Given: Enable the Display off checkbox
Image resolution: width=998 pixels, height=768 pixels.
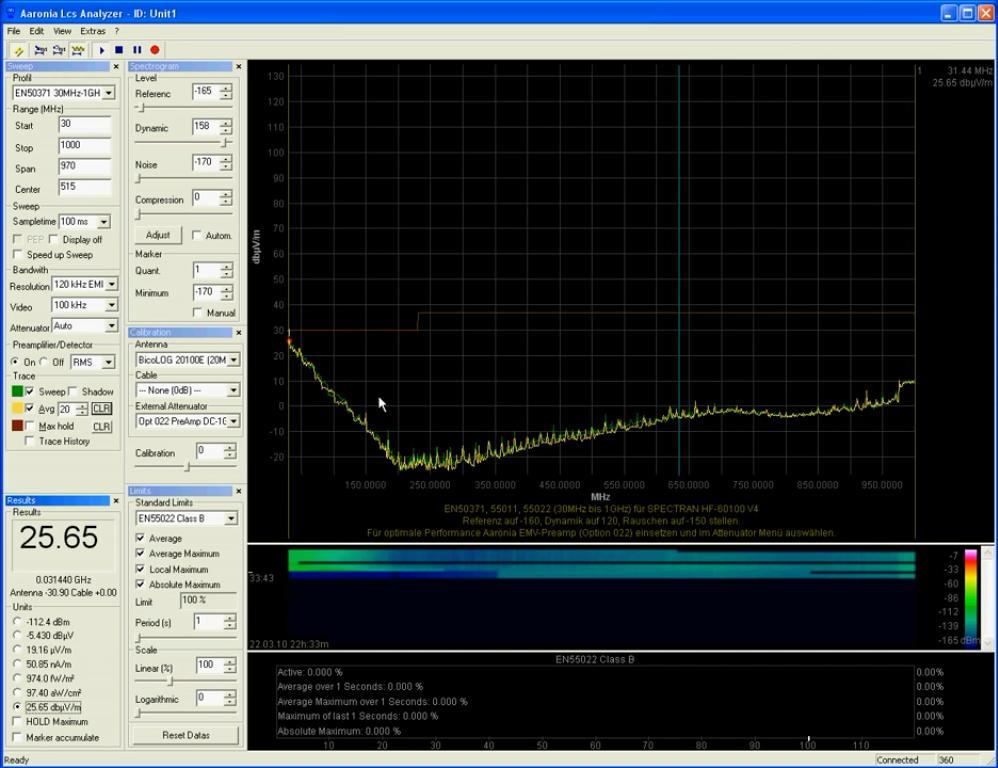Looking at the screenshot, I should [x=54, y=239].
